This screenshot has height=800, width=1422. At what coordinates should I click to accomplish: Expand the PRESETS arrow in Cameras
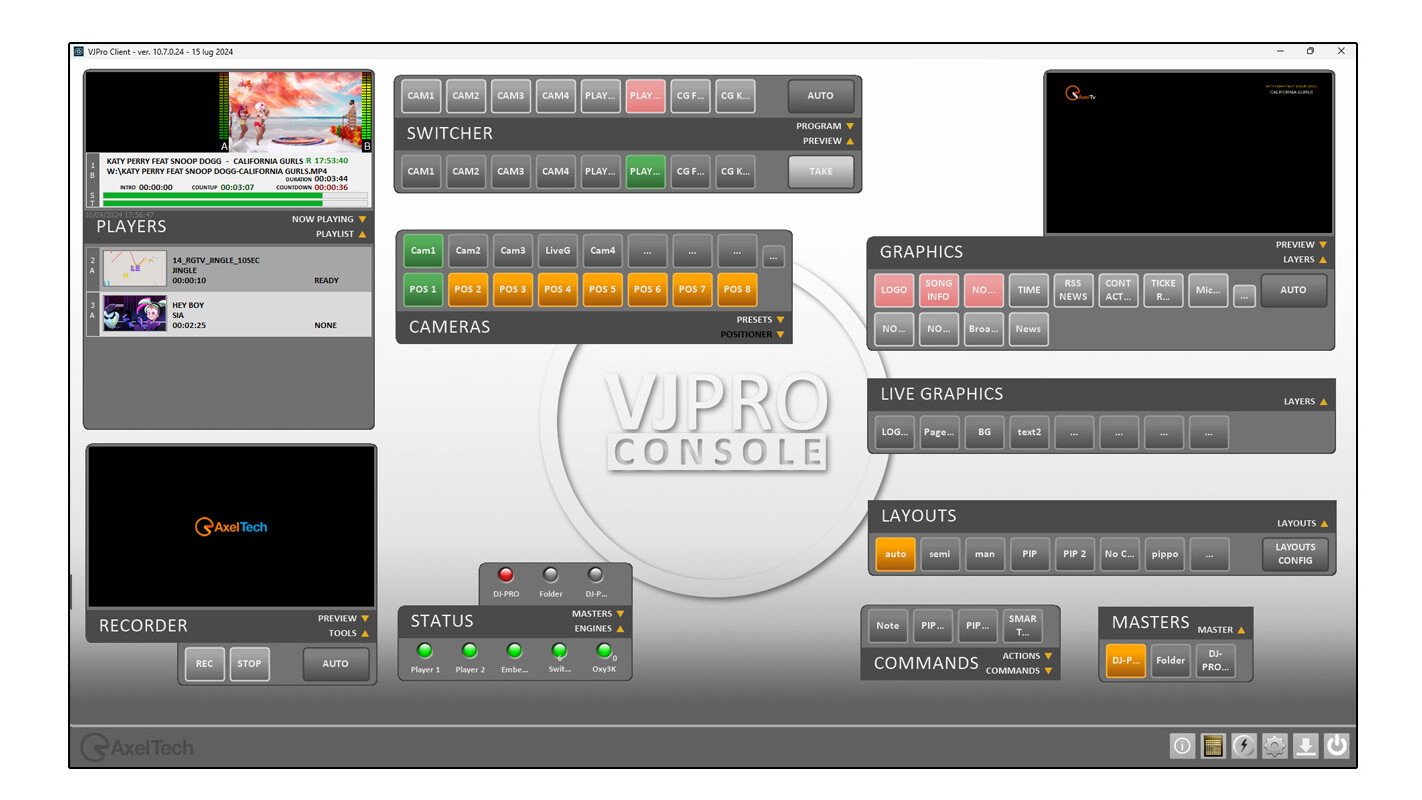780,320
